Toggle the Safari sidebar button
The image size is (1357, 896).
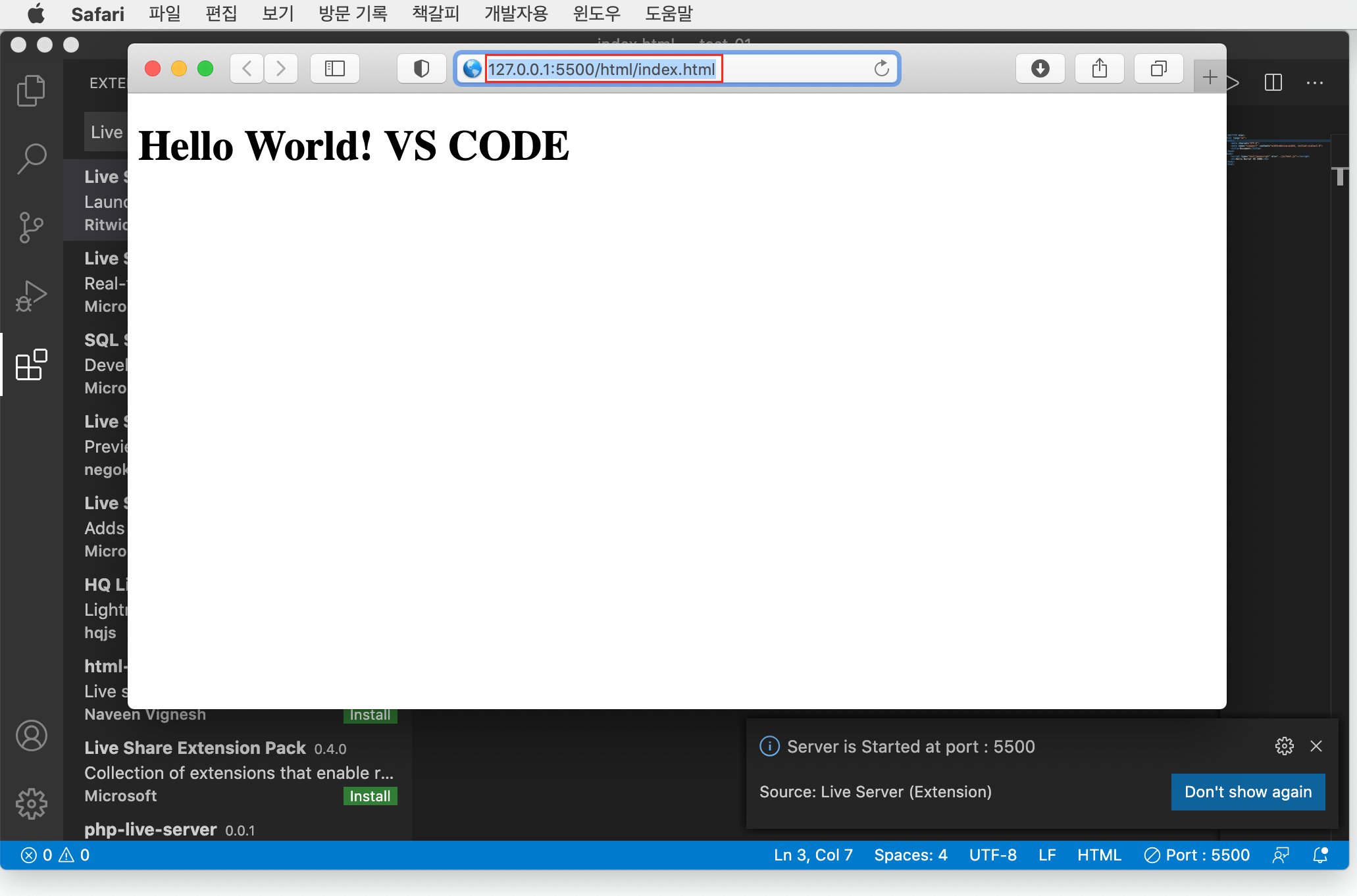(334, 68)
